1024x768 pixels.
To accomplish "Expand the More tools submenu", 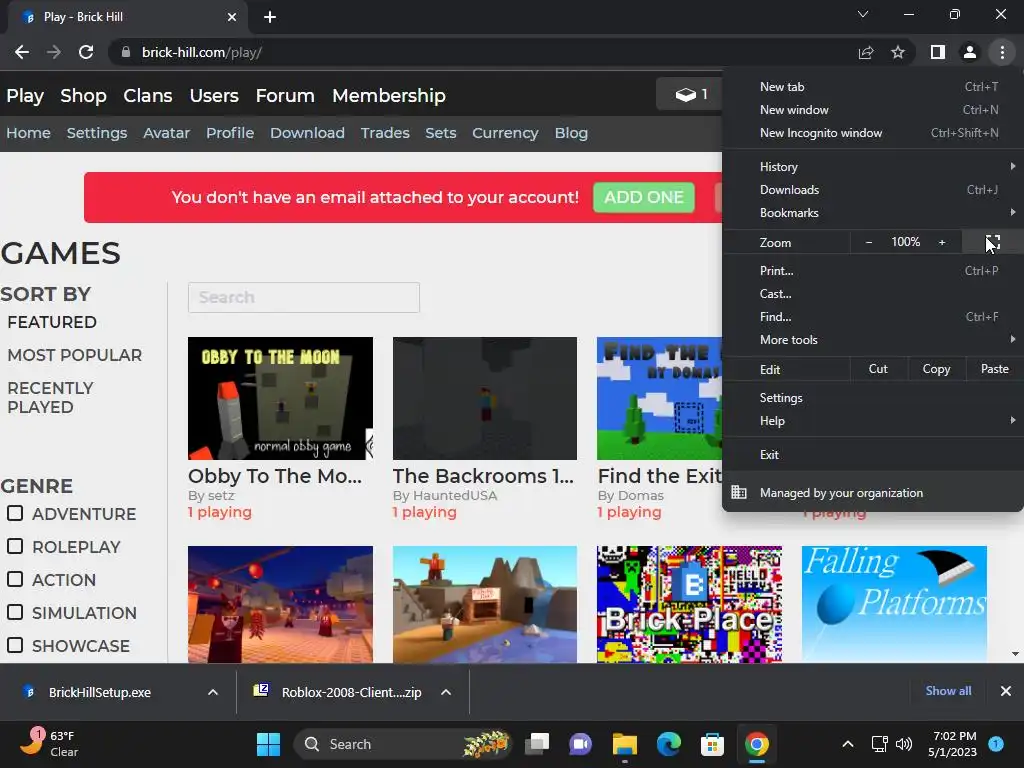I will pyautogui.click(x=872, y=340).
